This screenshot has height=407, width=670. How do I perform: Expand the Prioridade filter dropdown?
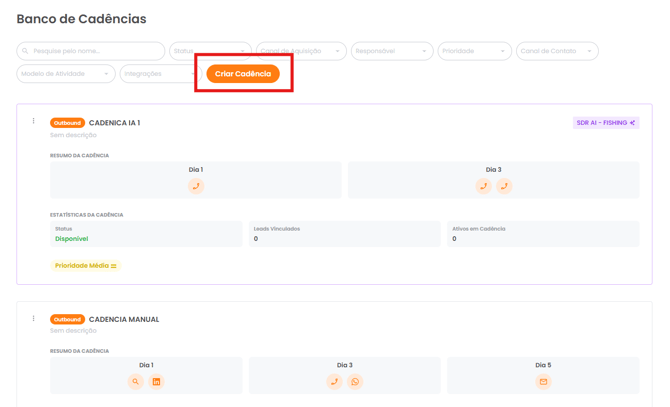click(474, 51)
